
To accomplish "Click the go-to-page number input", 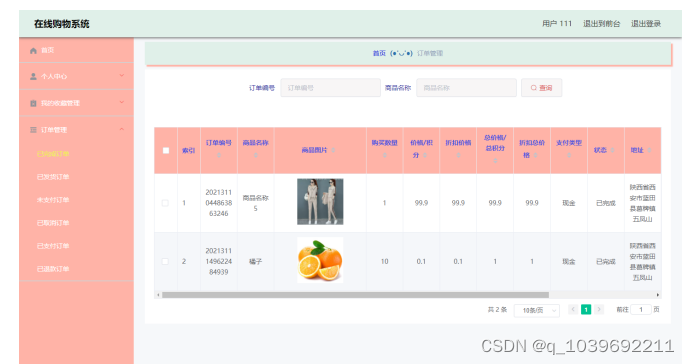I will pos(641,310).
